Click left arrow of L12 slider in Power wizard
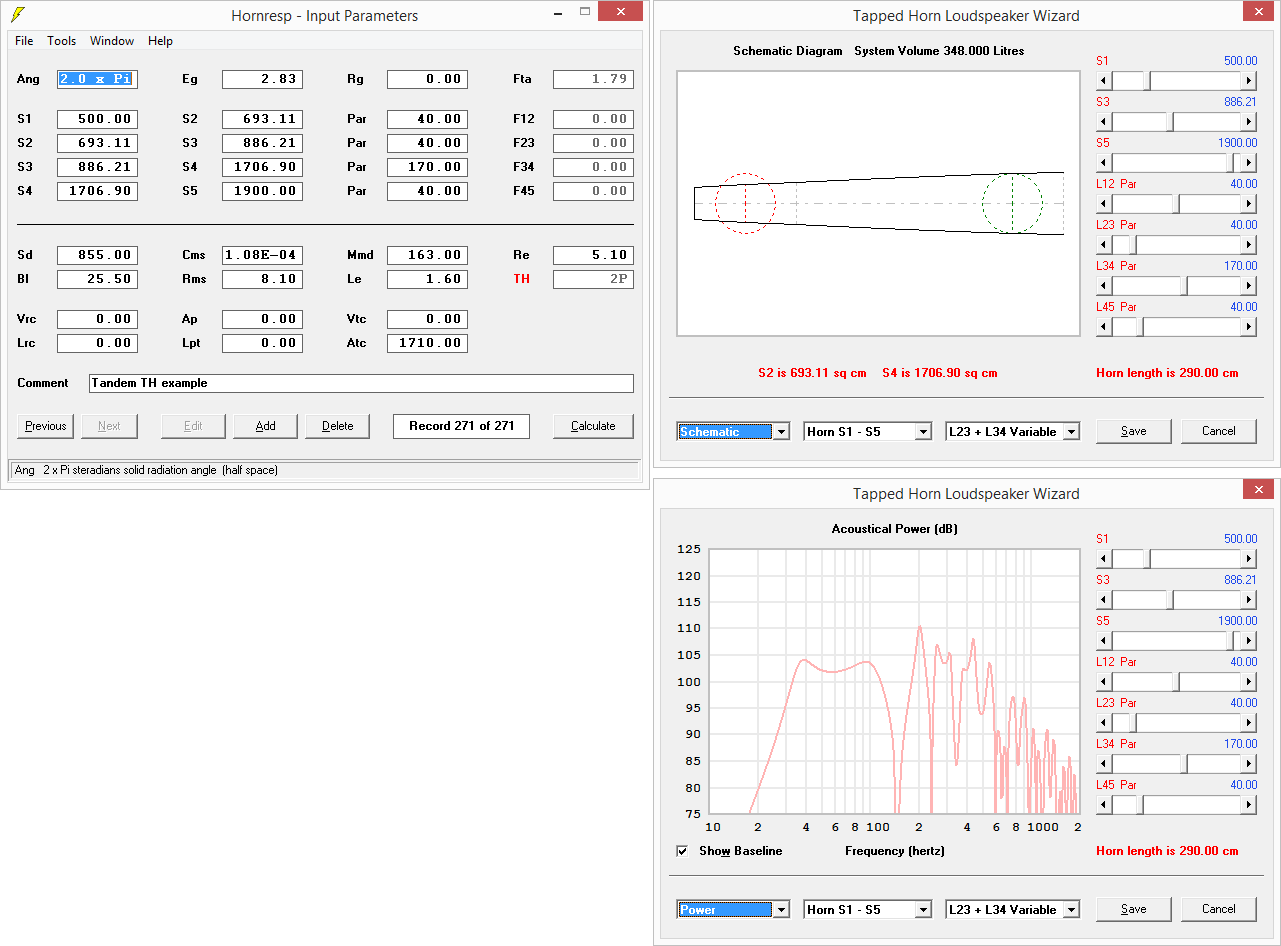1281x946 pixels. pyautogui.click(x=1104, y=682)
